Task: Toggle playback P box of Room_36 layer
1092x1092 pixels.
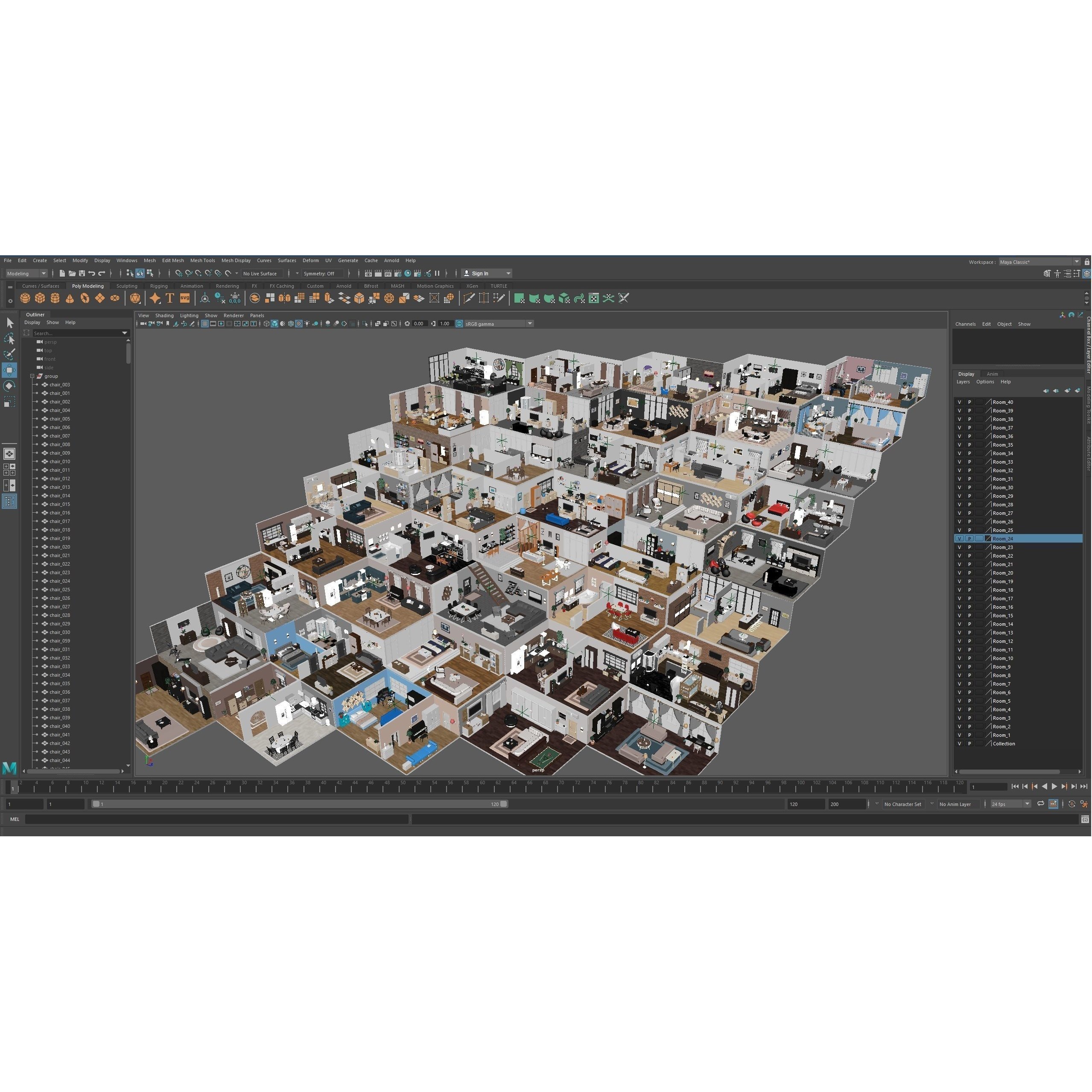Action: point(969,436)
